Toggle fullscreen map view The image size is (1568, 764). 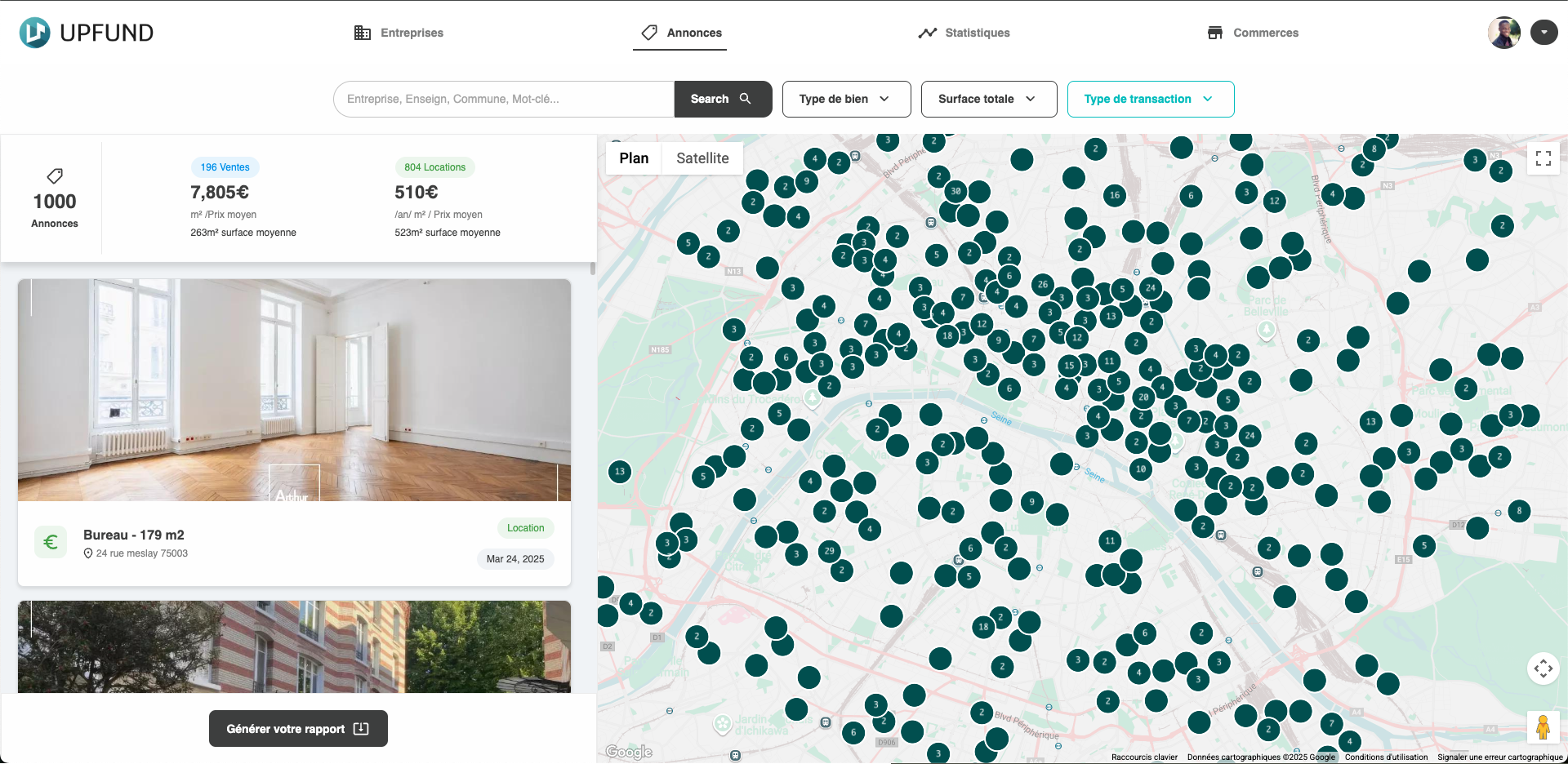(1543, 158)
